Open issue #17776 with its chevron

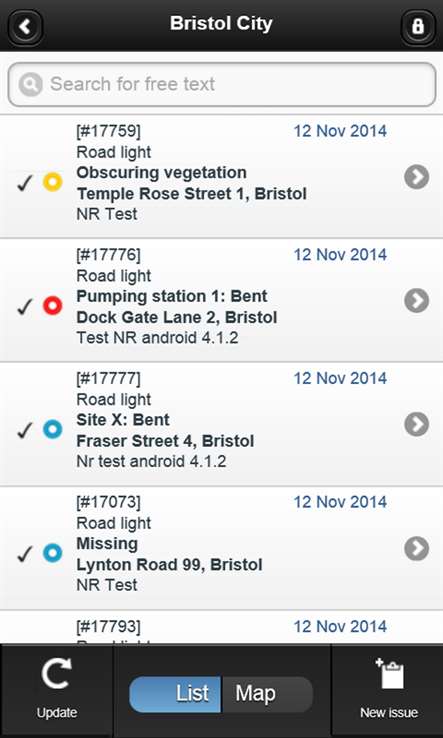(x=417, y=301)
